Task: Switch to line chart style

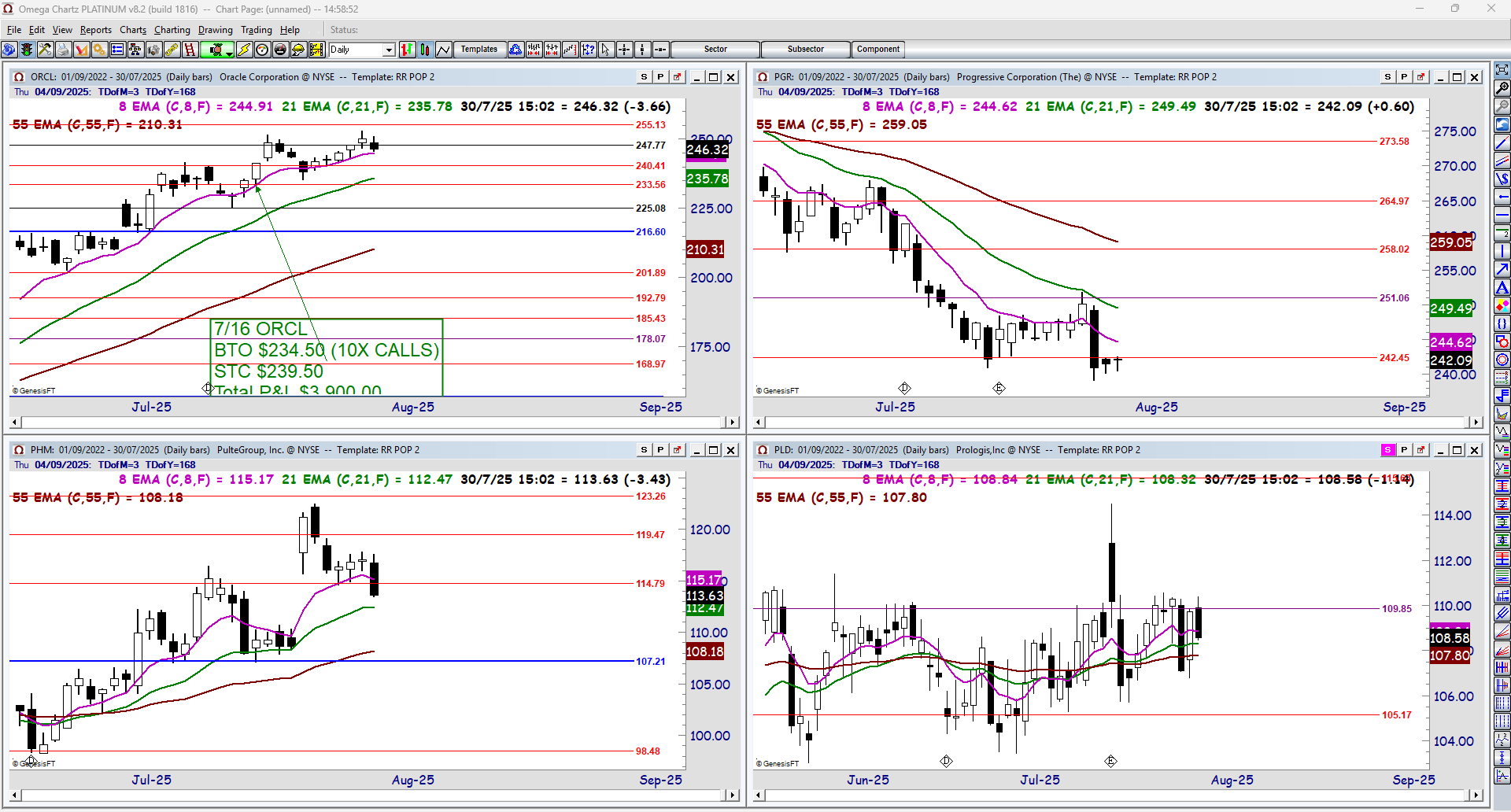Action: pos(443,50)
